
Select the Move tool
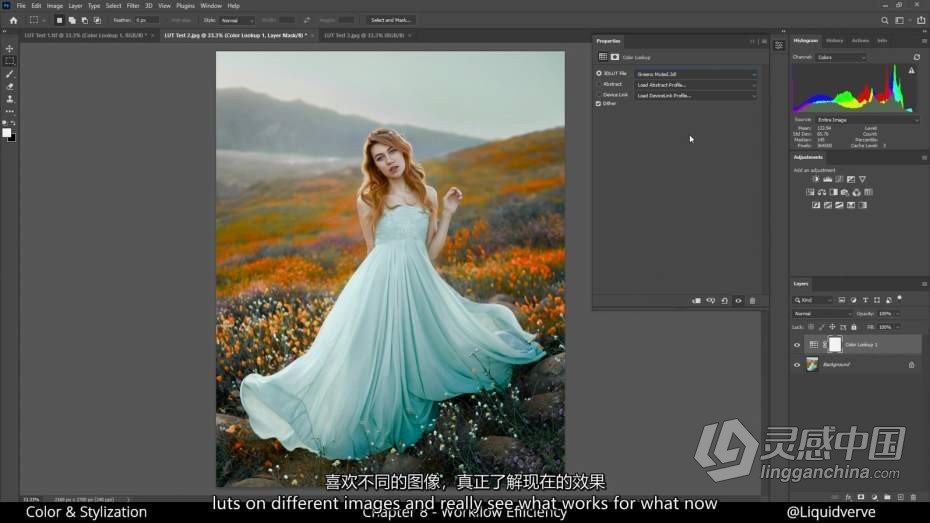(9, 49)
